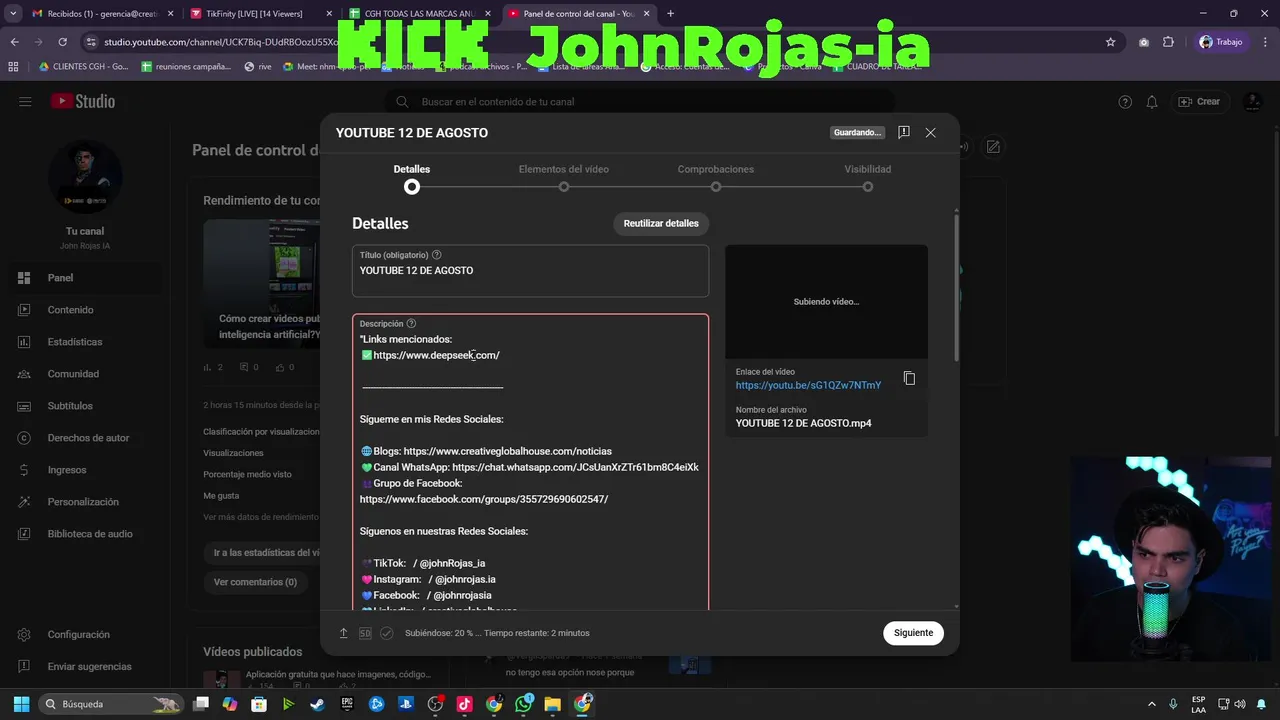Copy the video link with the copy icon
The image size is (1280, 720).
(909, 378)
